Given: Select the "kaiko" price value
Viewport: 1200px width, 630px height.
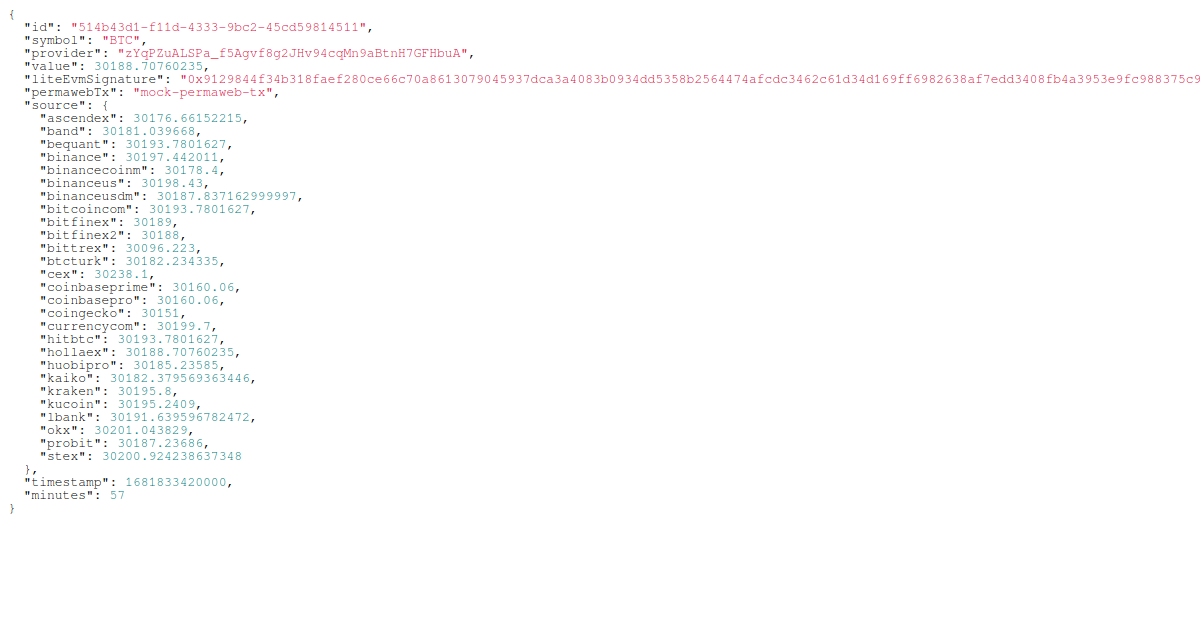Looking at the screenshot, I should [x=179, y=378].
